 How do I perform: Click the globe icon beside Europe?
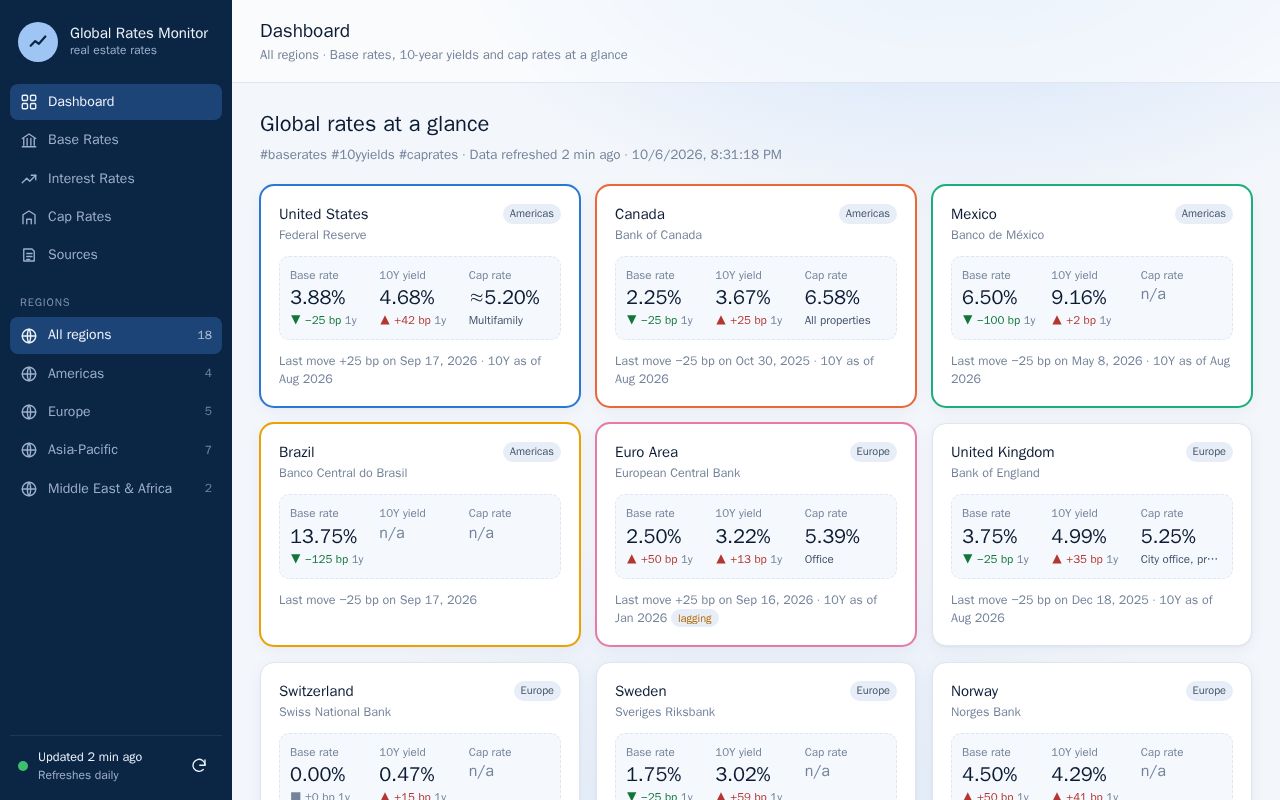pos(29,412)
